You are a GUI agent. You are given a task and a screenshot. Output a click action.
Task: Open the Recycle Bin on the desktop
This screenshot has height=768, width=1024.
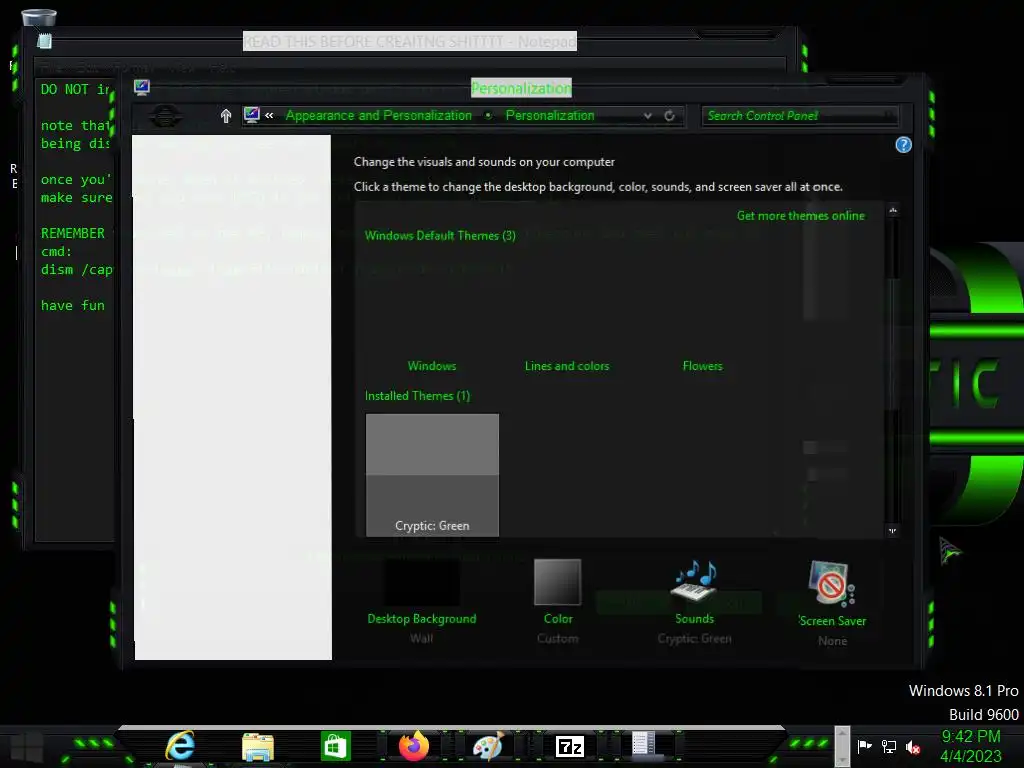pos(39,18)
